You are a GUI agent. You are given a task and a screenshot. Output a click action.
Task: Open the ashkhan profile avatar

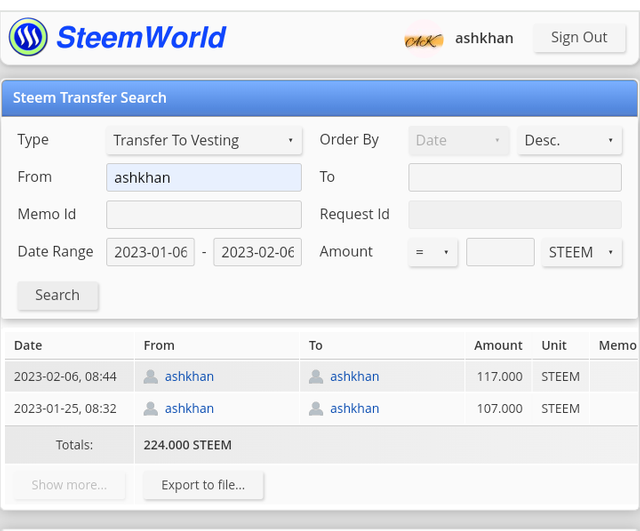[424, 39]
